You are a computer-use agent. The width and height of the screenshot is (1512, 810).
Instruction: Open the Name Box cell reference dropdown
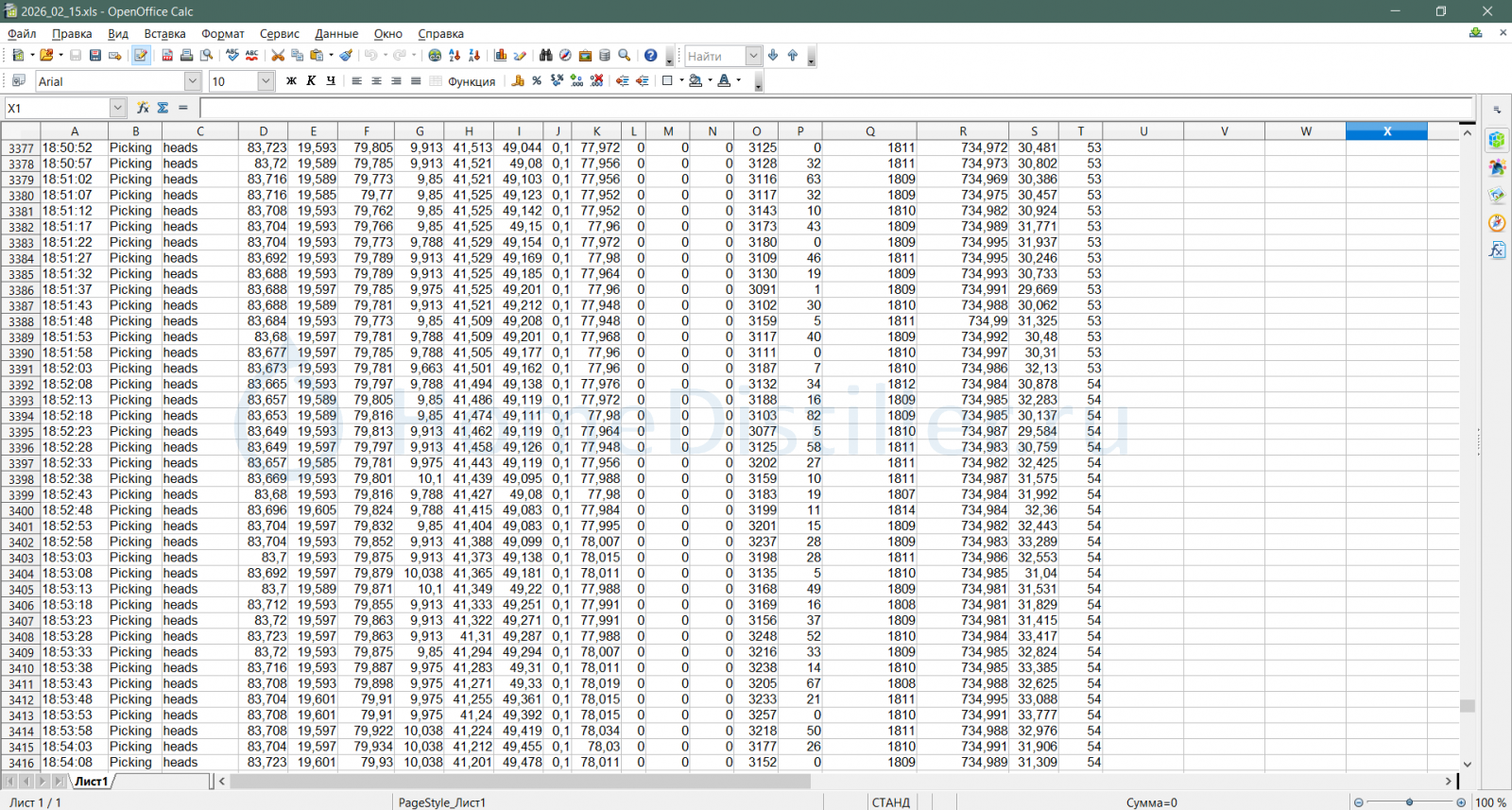[117, 108]
